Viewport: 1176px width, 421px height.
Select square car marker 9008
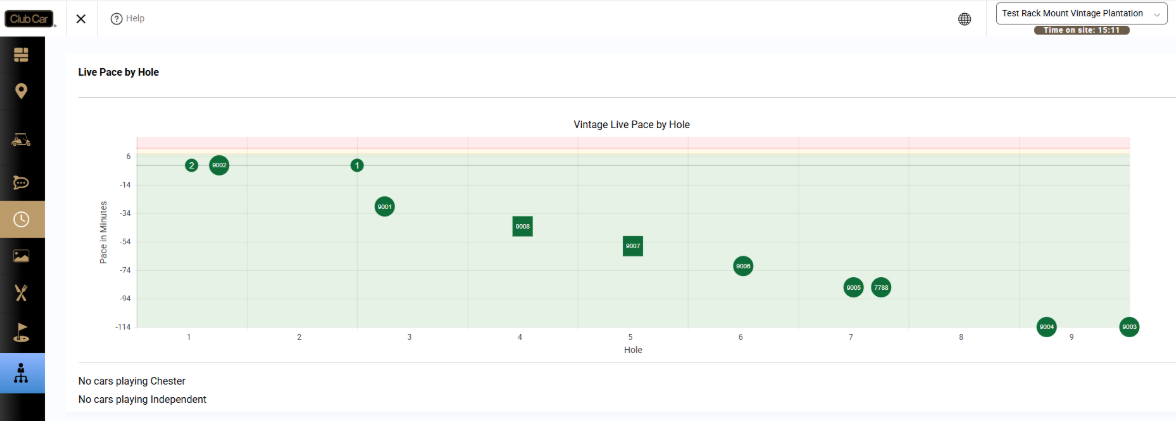[523, 226]
